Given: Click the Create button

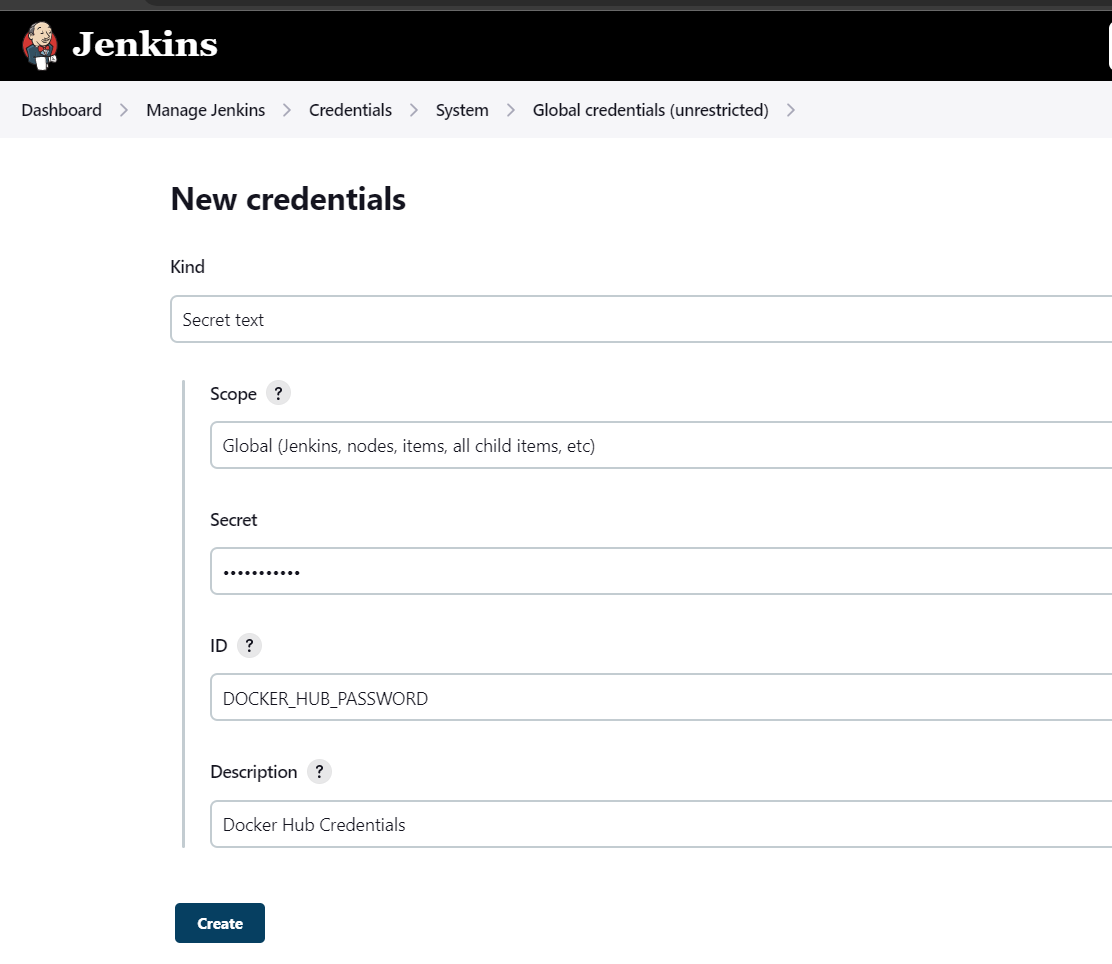Looking at the screenshot, I should pyautogui.click(x=219, y=922).
